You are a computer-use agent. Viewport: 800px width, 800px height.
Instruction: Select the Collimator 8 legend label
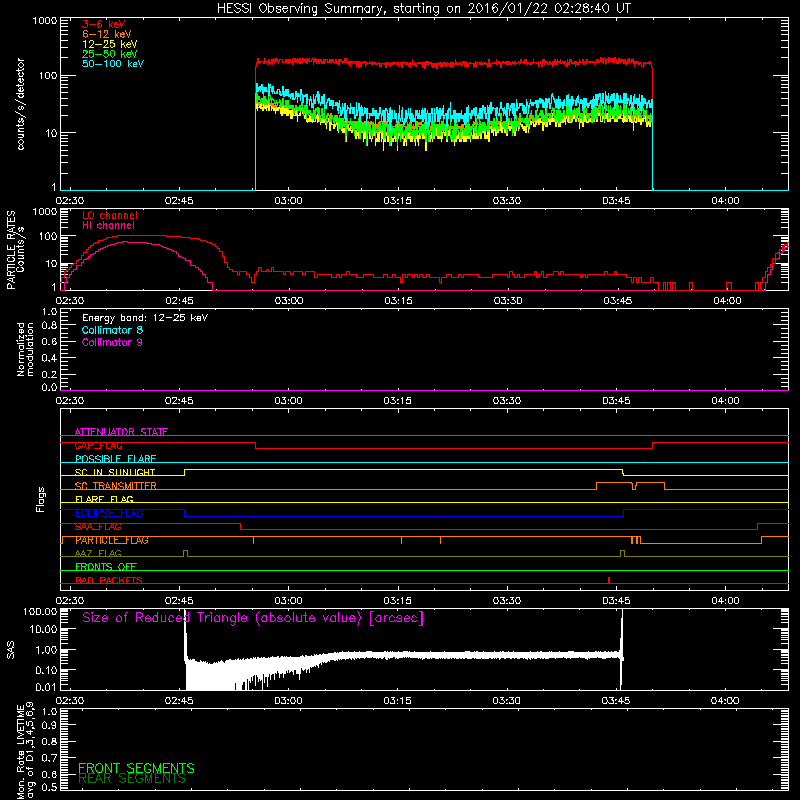point(112,330)
